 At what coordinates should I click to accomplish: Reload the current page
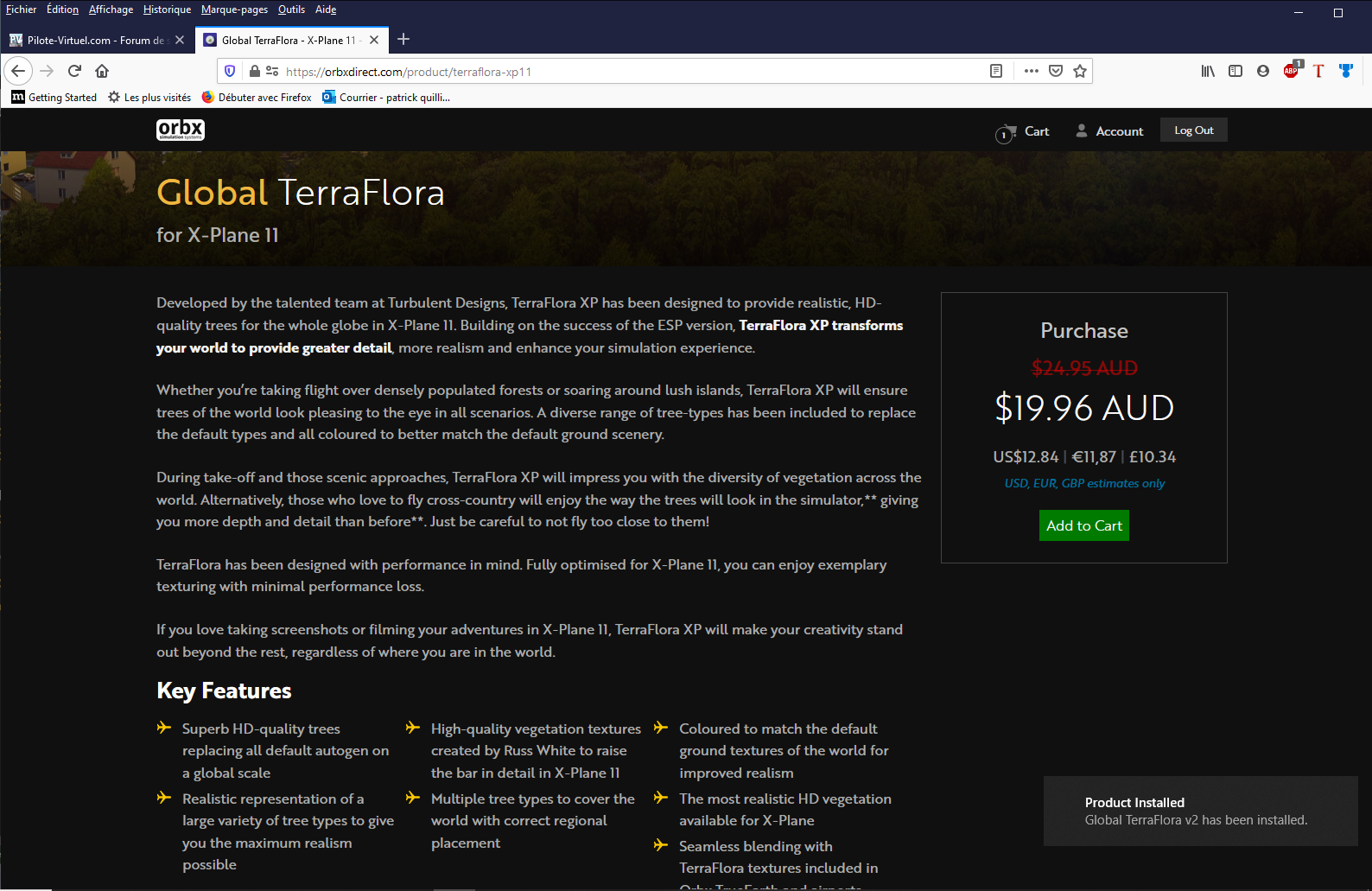tap(74, 71)
